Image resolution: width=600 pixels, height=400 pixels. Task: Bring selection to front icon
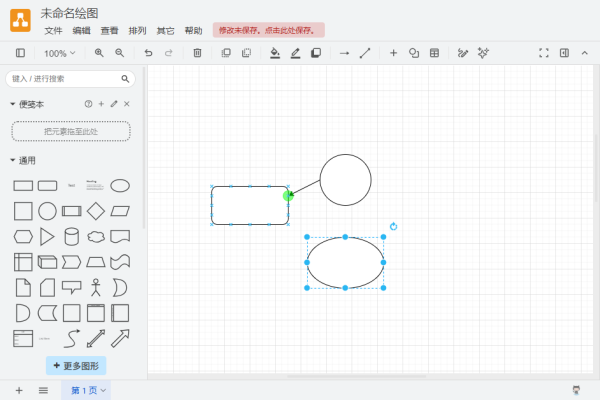tap(226, 53)
